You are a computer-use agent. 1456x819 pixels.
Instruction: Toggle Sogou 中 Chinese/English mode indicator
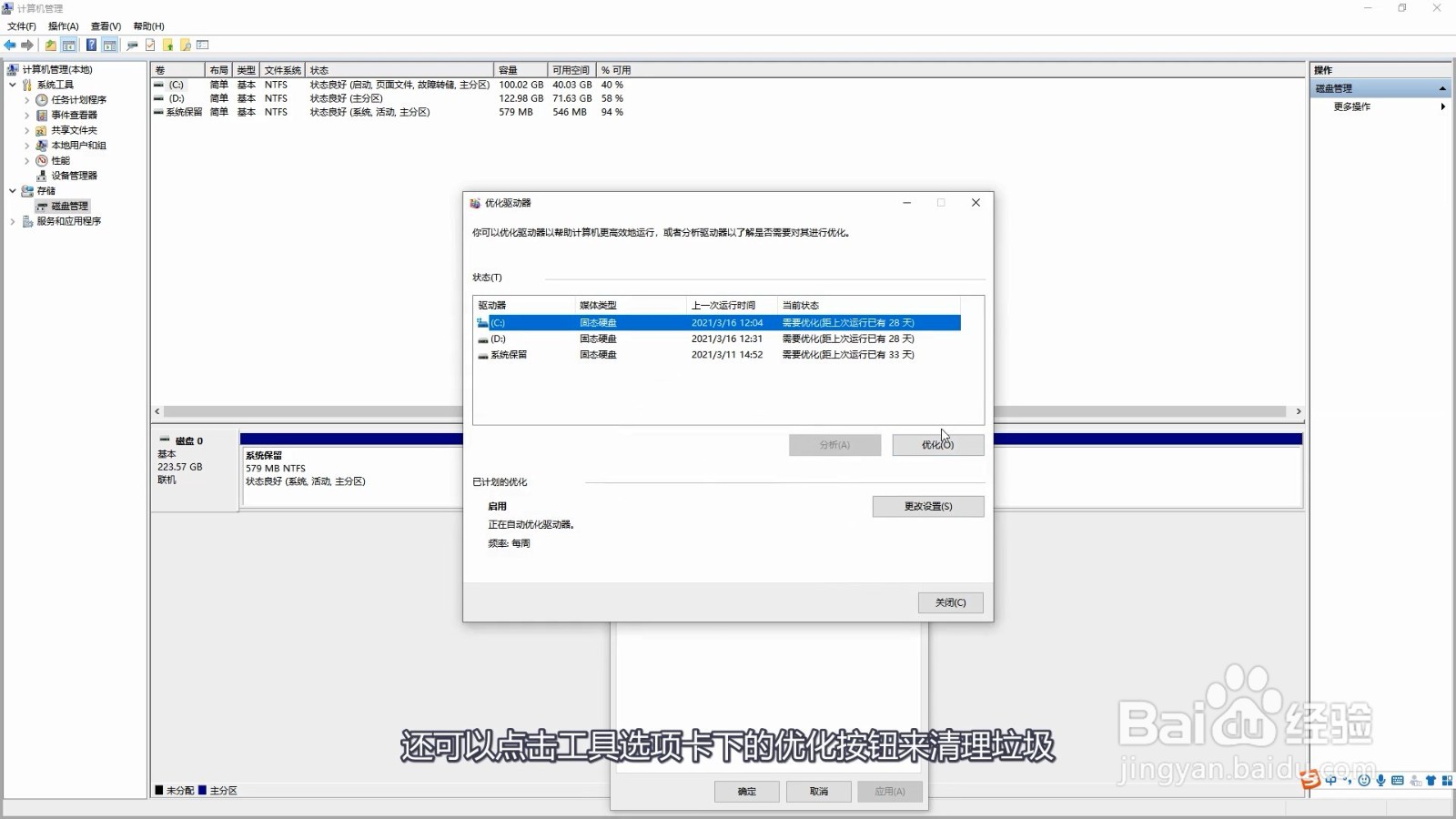pos(1330,780)
